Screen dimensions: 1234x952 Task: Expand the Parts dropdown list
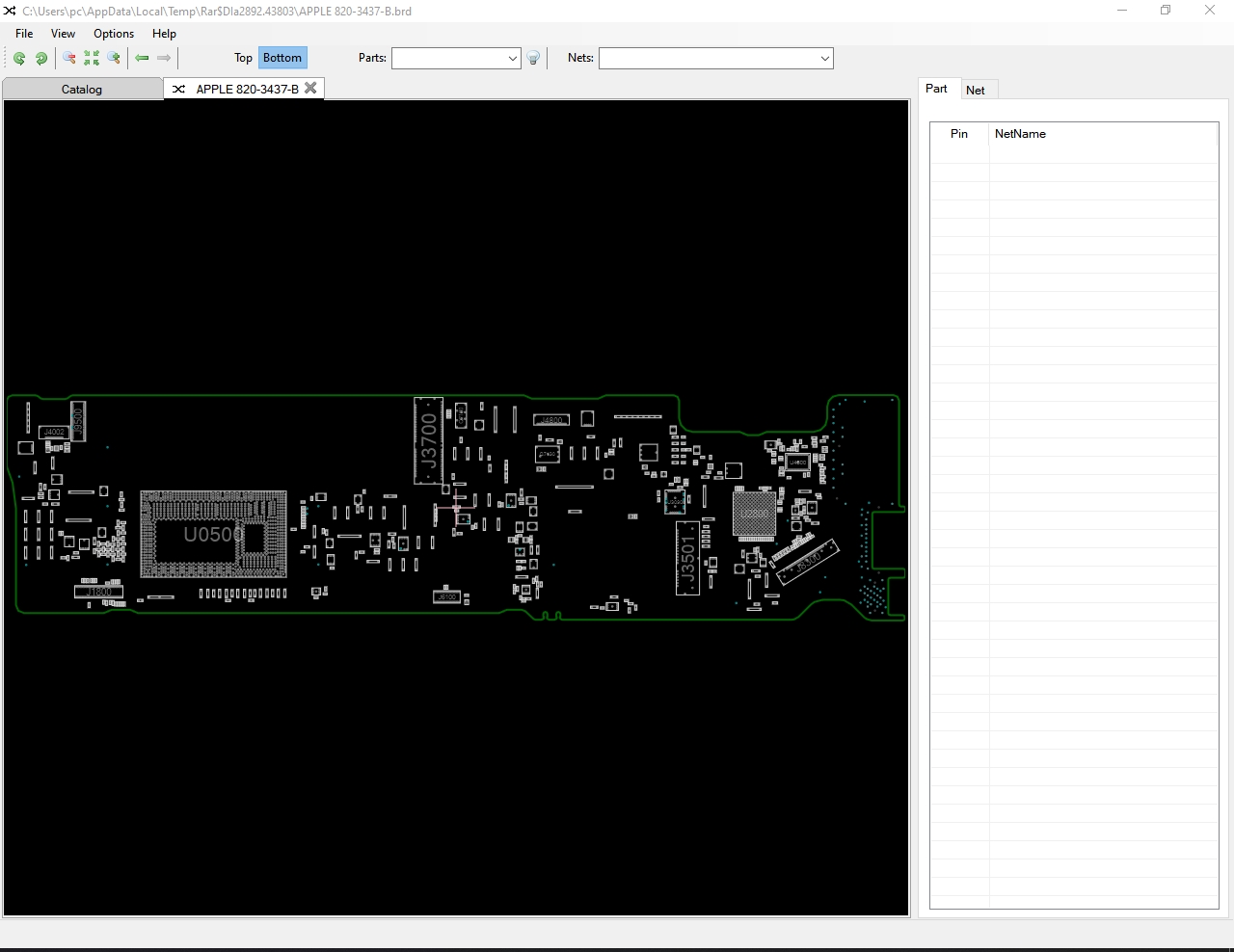512,59
